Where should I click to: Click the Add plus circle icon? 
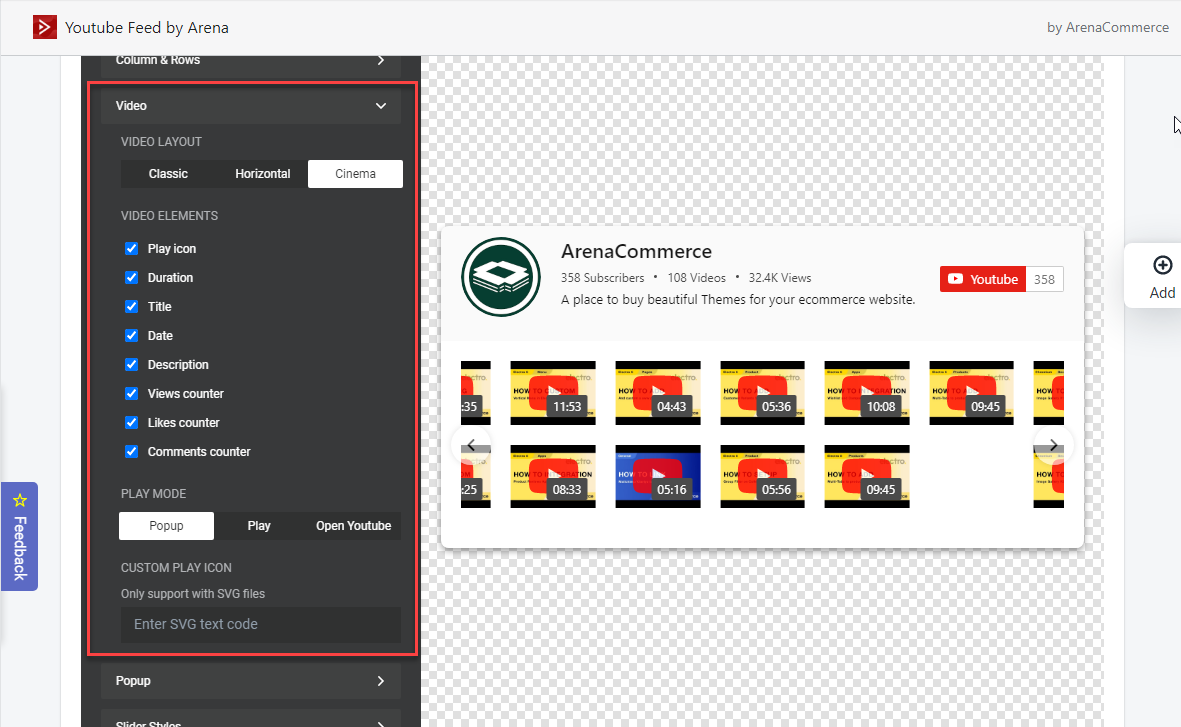click(x=1162, y=265)
